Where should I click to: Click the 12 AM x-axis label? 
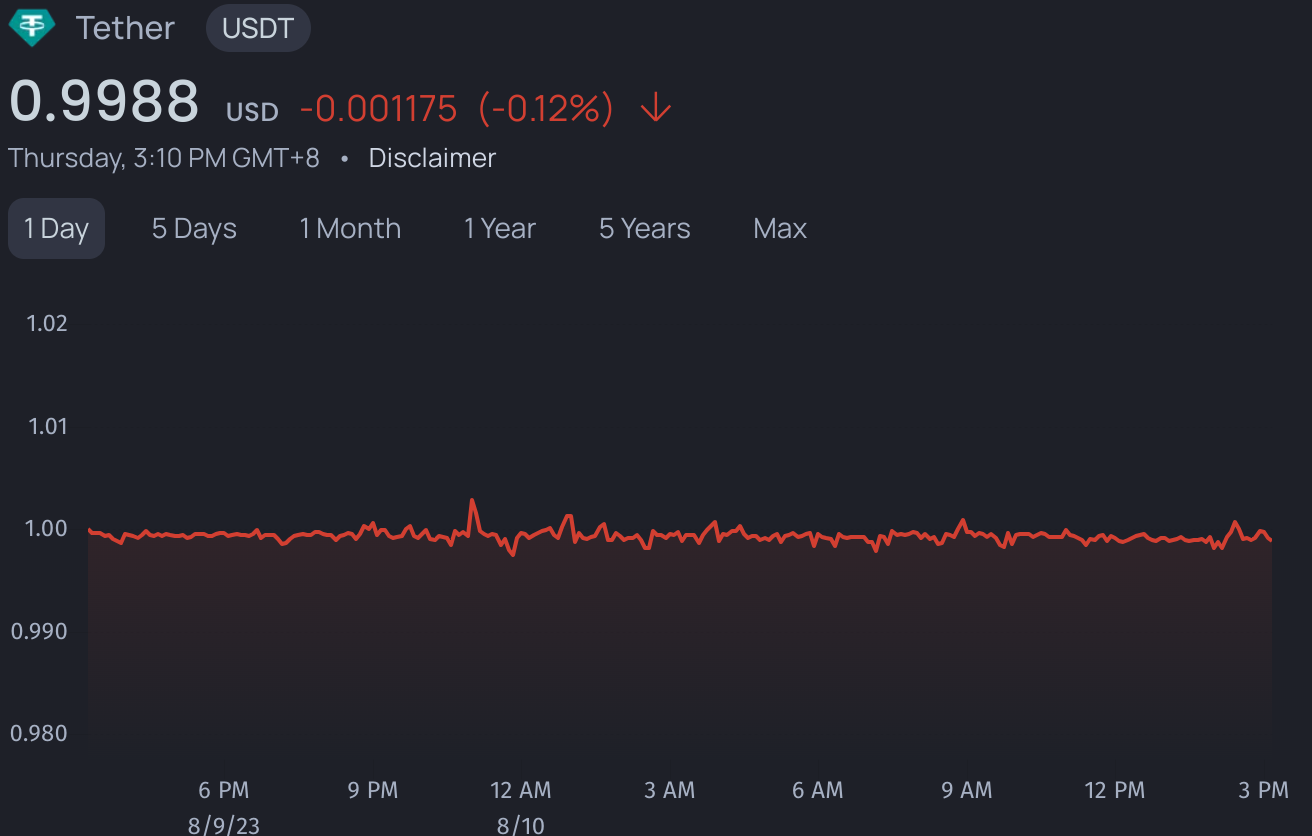[521, 790]
